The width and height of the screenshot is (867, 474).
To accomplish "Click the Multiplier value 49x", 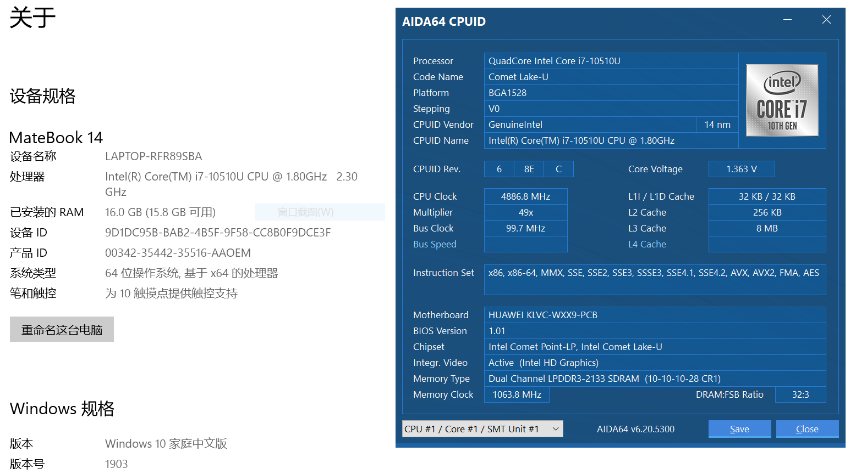I will point(526,212).
